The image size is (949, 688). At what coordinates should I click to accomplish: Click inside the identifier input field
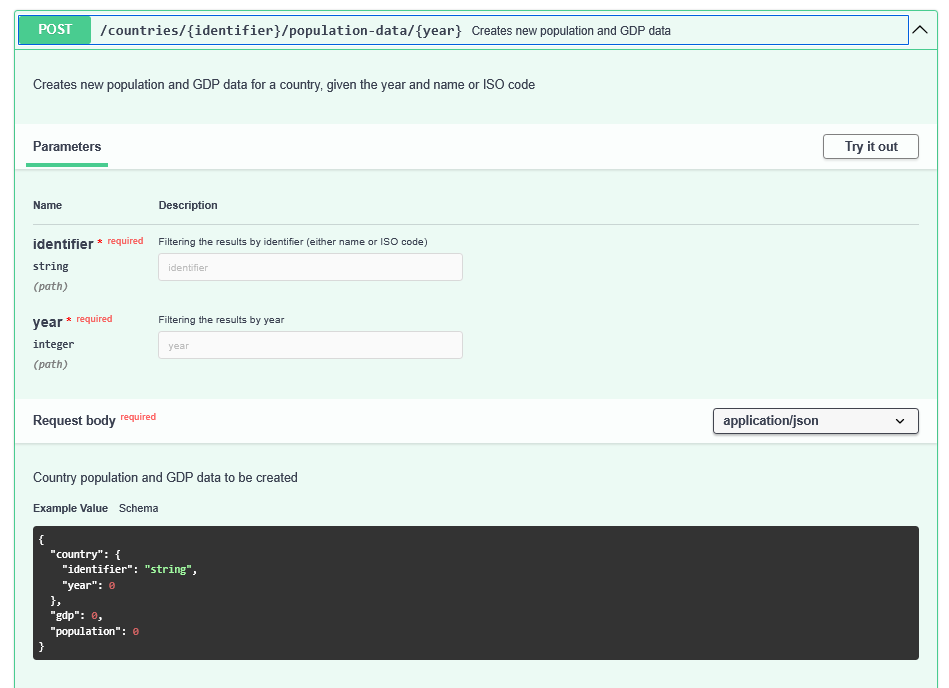(x=310, y=267)
